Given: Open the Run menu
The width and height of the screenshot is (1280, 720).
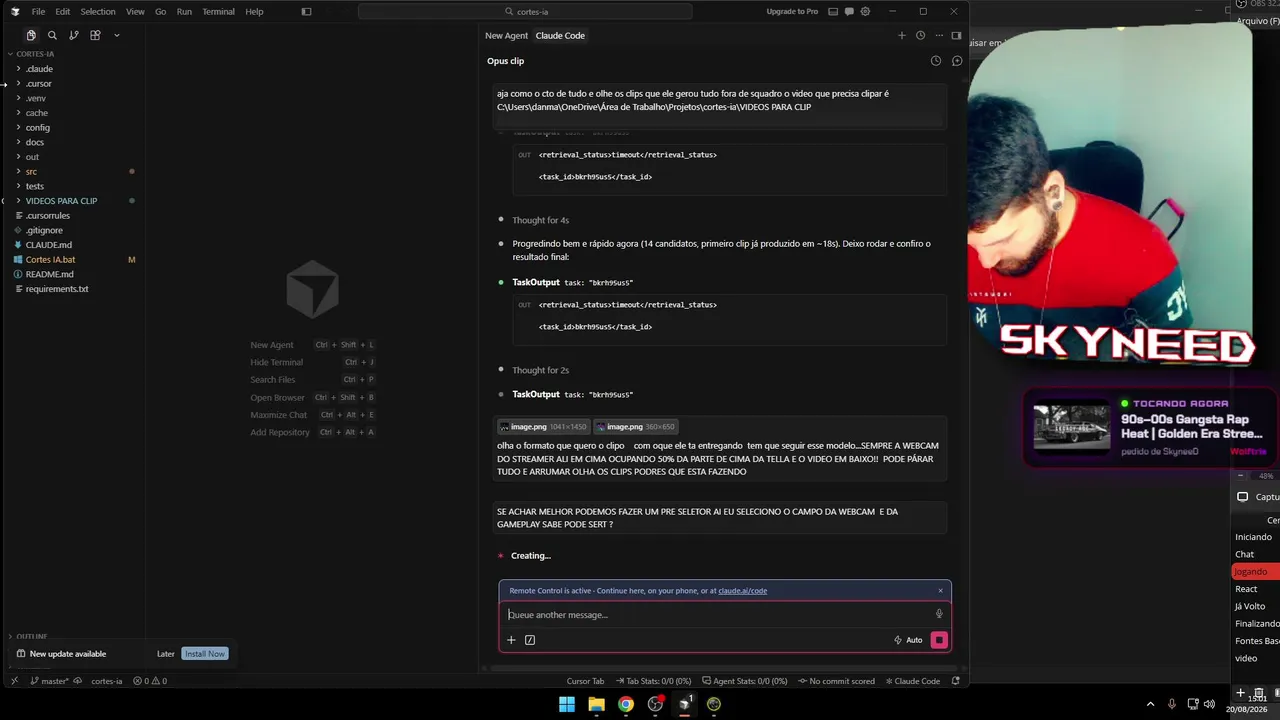Looking at the screenshot, I should pyautogui.click(x=184, y=12).
